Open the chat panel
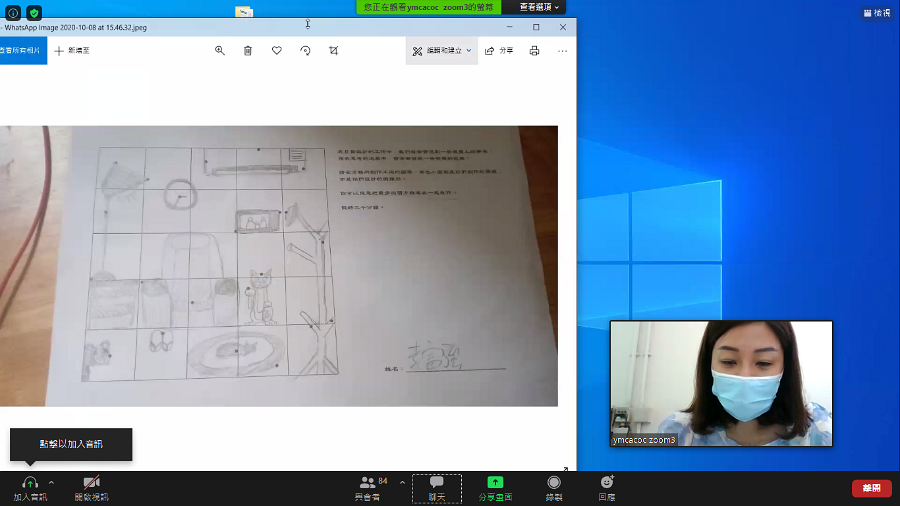Viewport: 900px width, 506px height. (436, 486)
